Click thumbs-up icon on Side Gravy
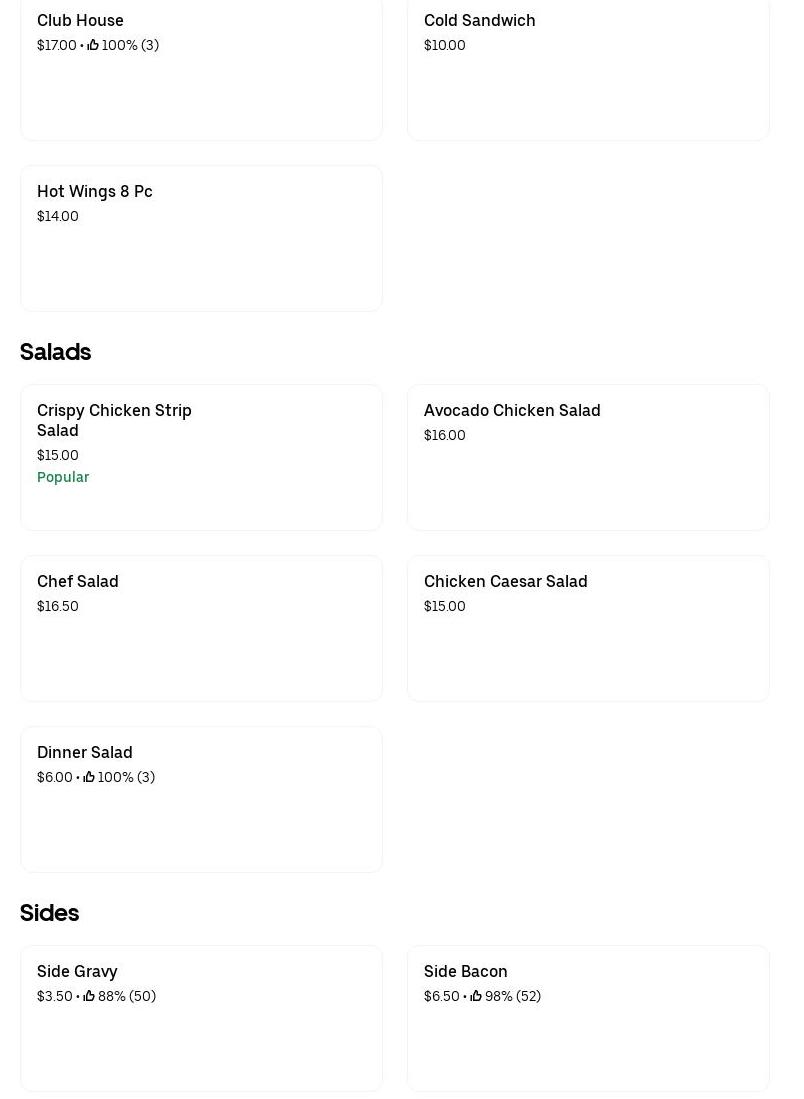The image size is (804, 1099). tap(89, 996)
